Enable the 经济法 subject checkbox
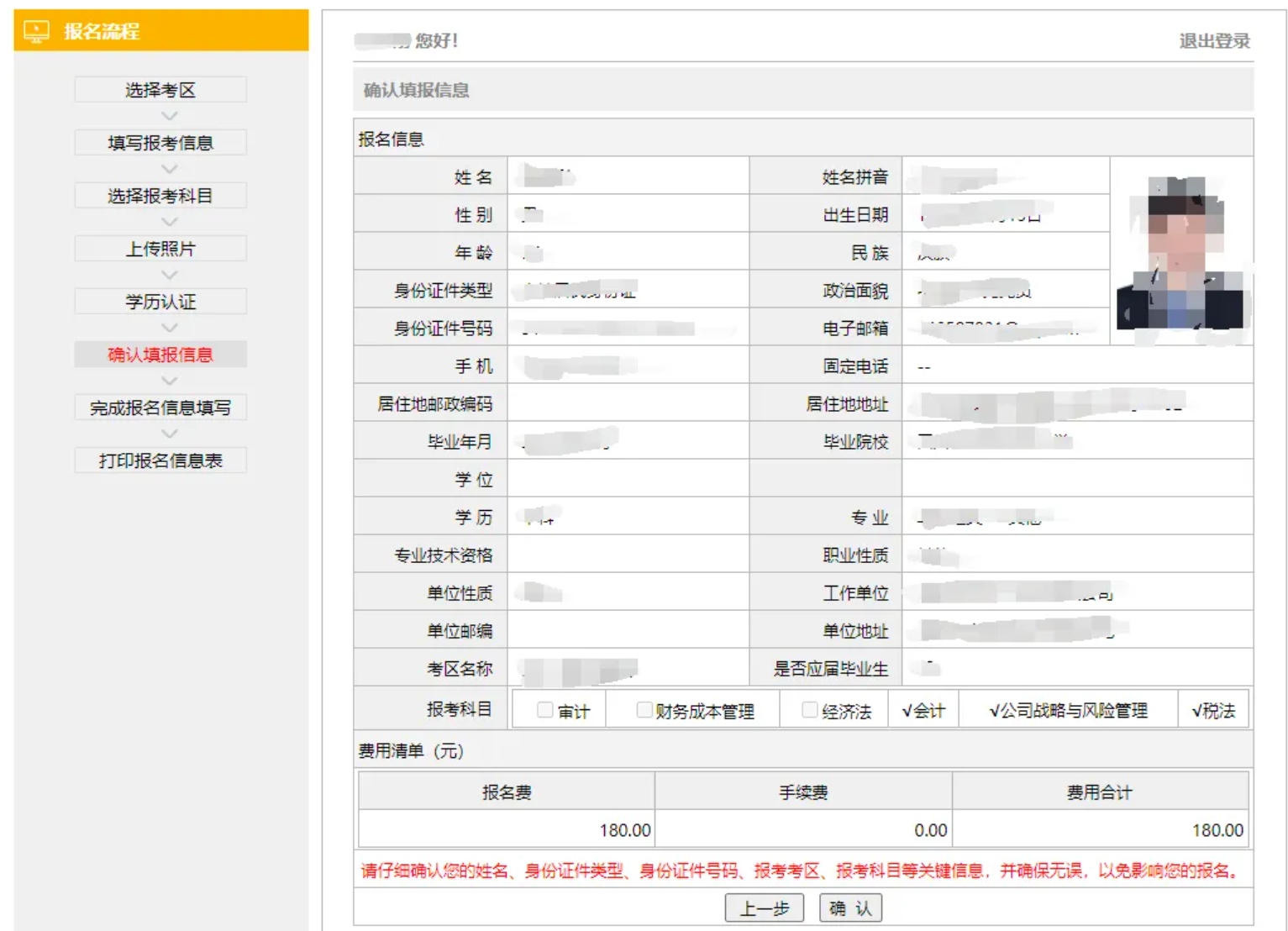1288x931 pixels. click(x=810, y=710)
